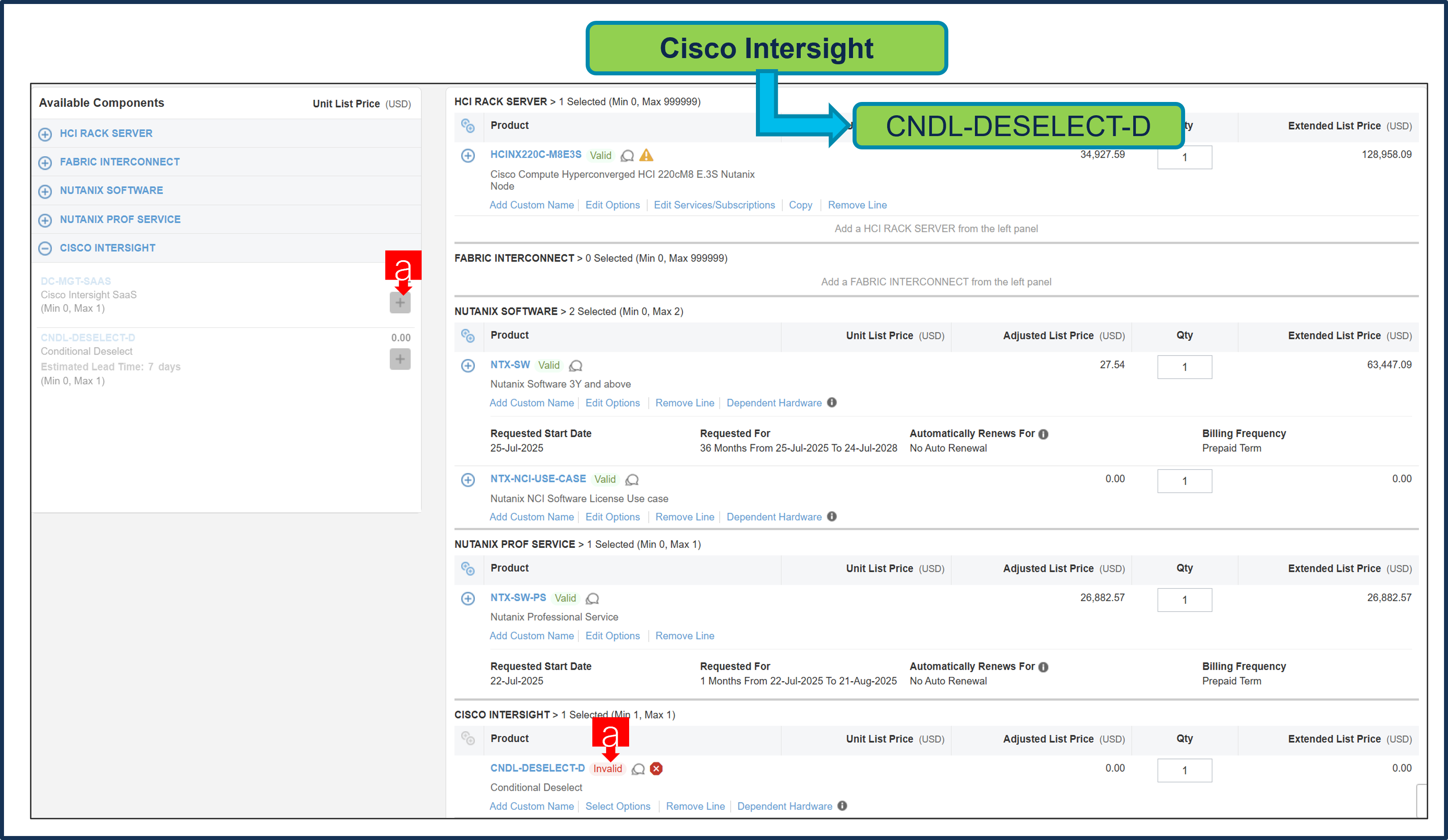Viewport: 1448px width, 840px height.
Task: Click the info icon beside Automatically Renews For
Action: [1044, 434]
